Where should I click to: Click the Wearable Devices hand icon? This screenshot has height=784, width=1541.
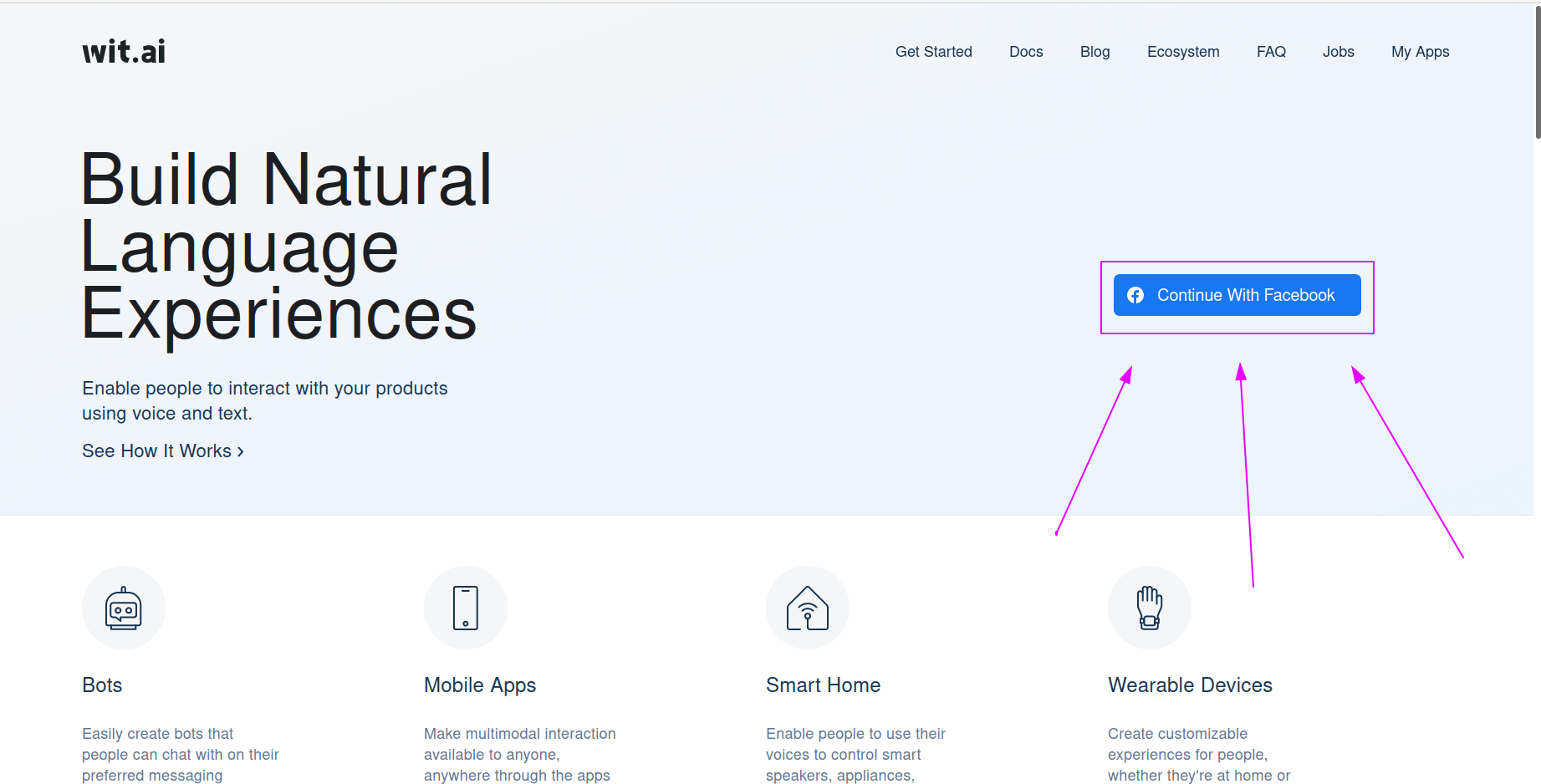[x=1150, y=608]
